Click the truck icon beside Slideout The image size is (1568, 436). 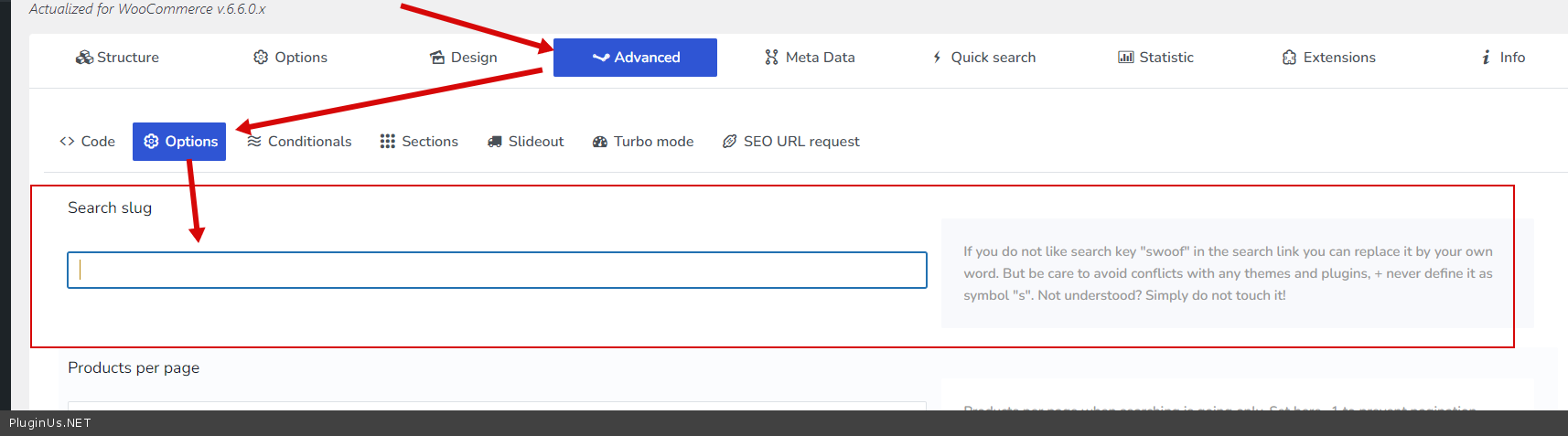(x=495, y=142)
